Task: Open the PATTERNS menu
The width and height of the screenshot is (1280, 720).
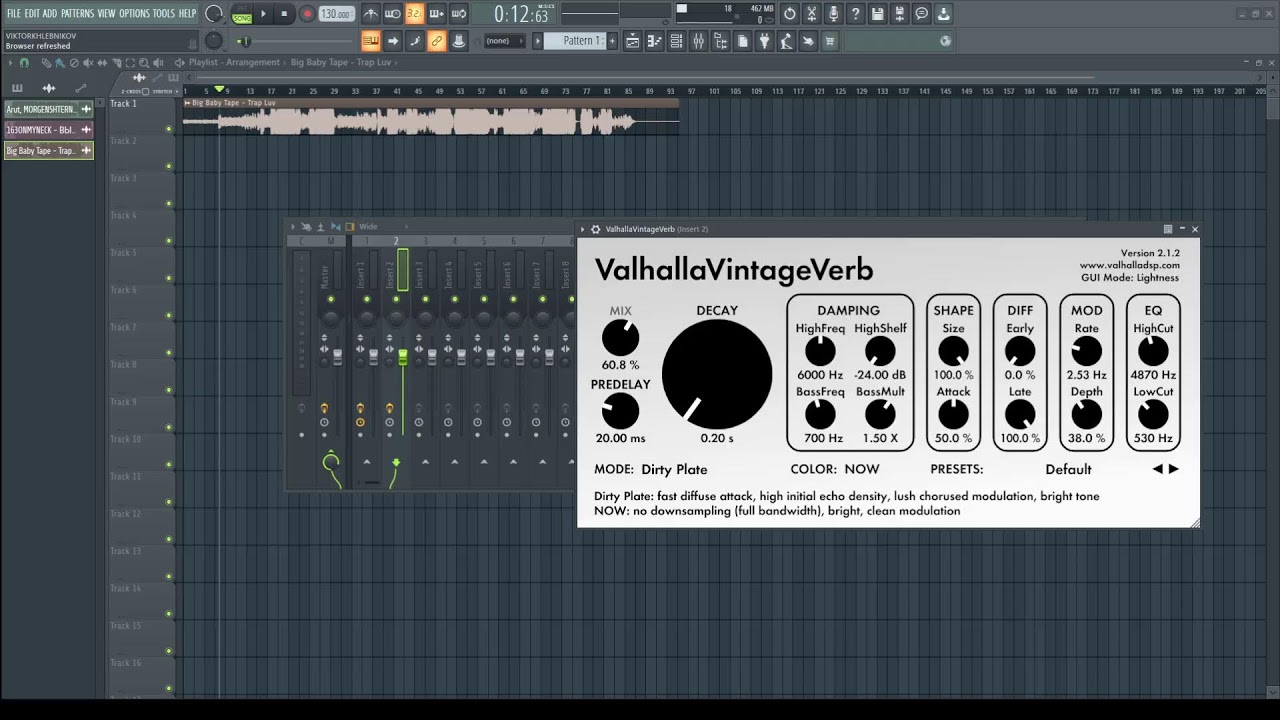Action: (77, 14)
